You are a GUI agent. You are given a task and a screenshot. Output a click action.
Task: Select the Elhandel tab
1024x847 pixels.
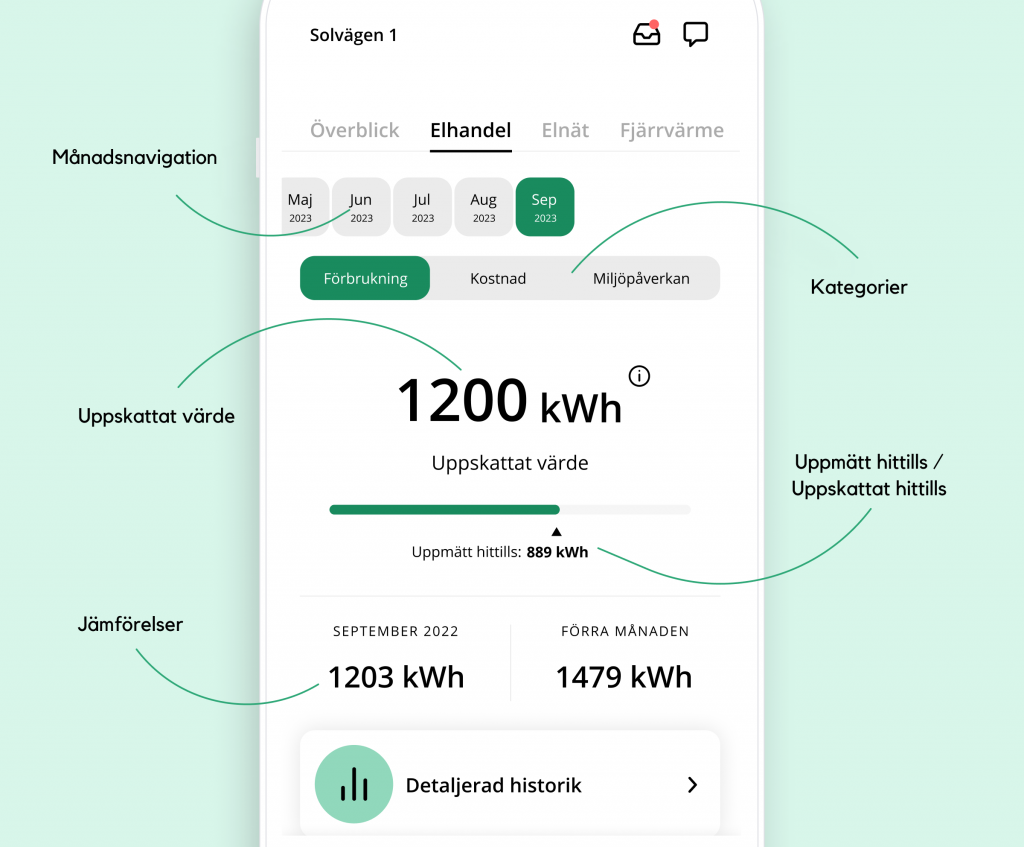(470, 130)
